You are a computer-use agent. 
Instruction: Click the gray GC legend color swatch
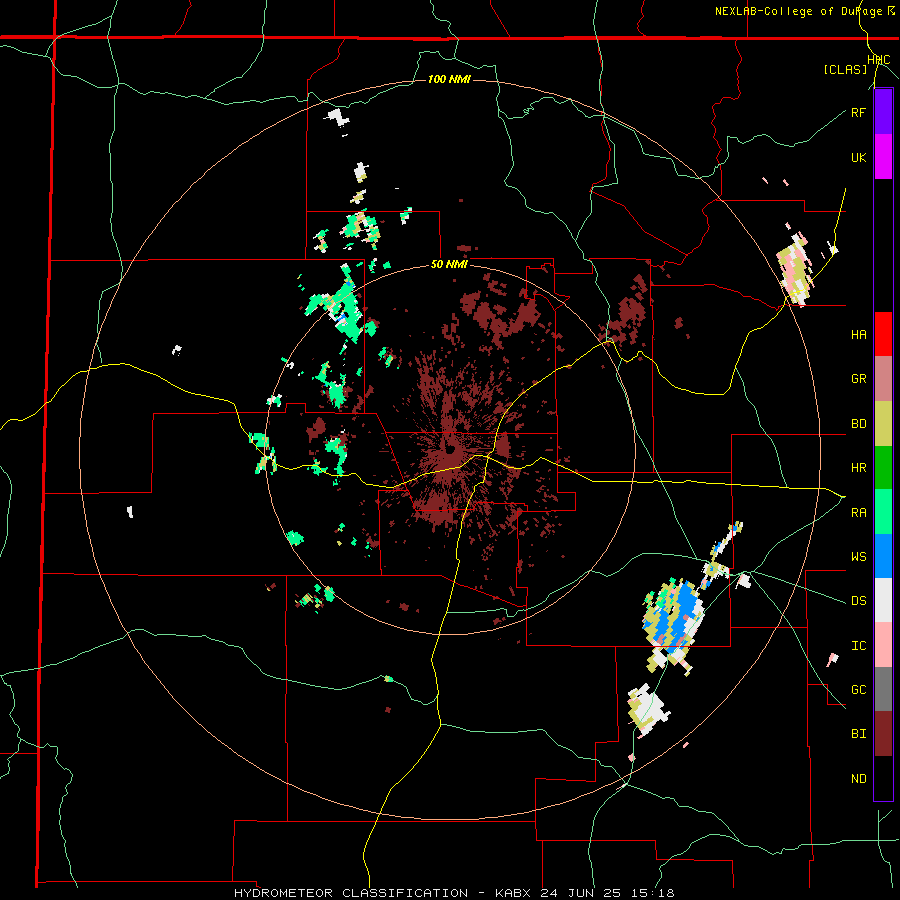click(x=883, y=689)
